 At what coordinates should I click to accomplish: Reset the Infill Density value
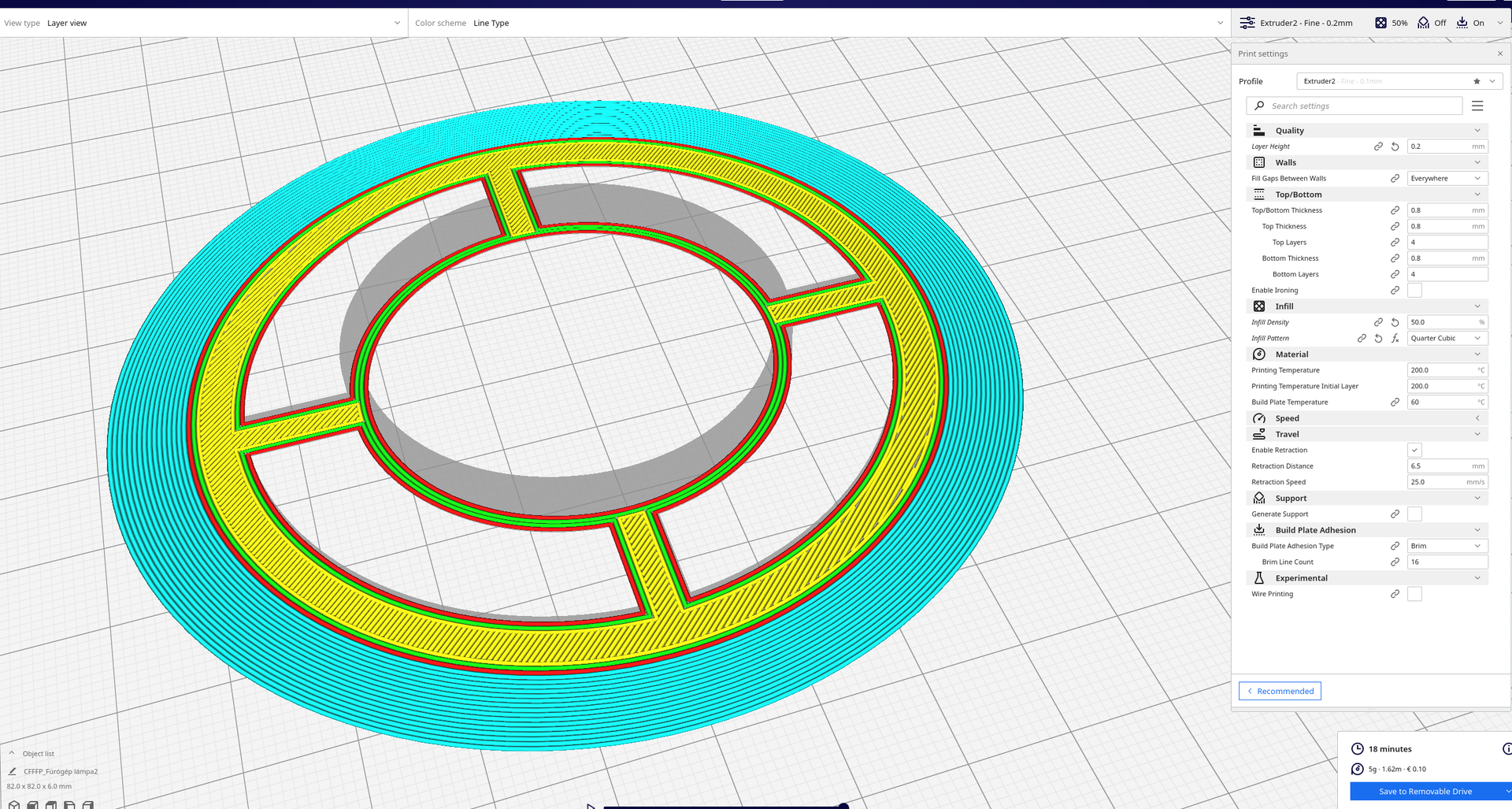tap(1395, 322)
